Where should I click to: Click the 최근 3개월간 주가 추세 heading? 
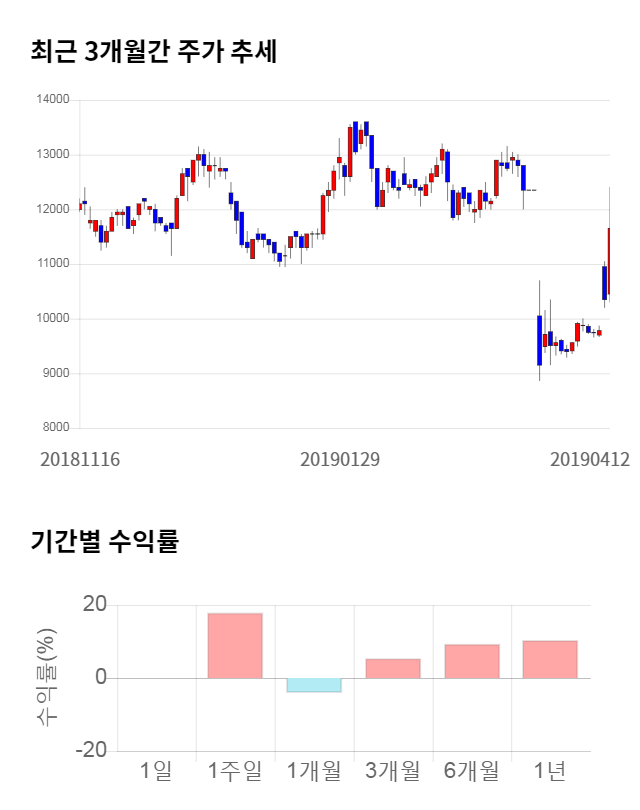pos(154,52)
